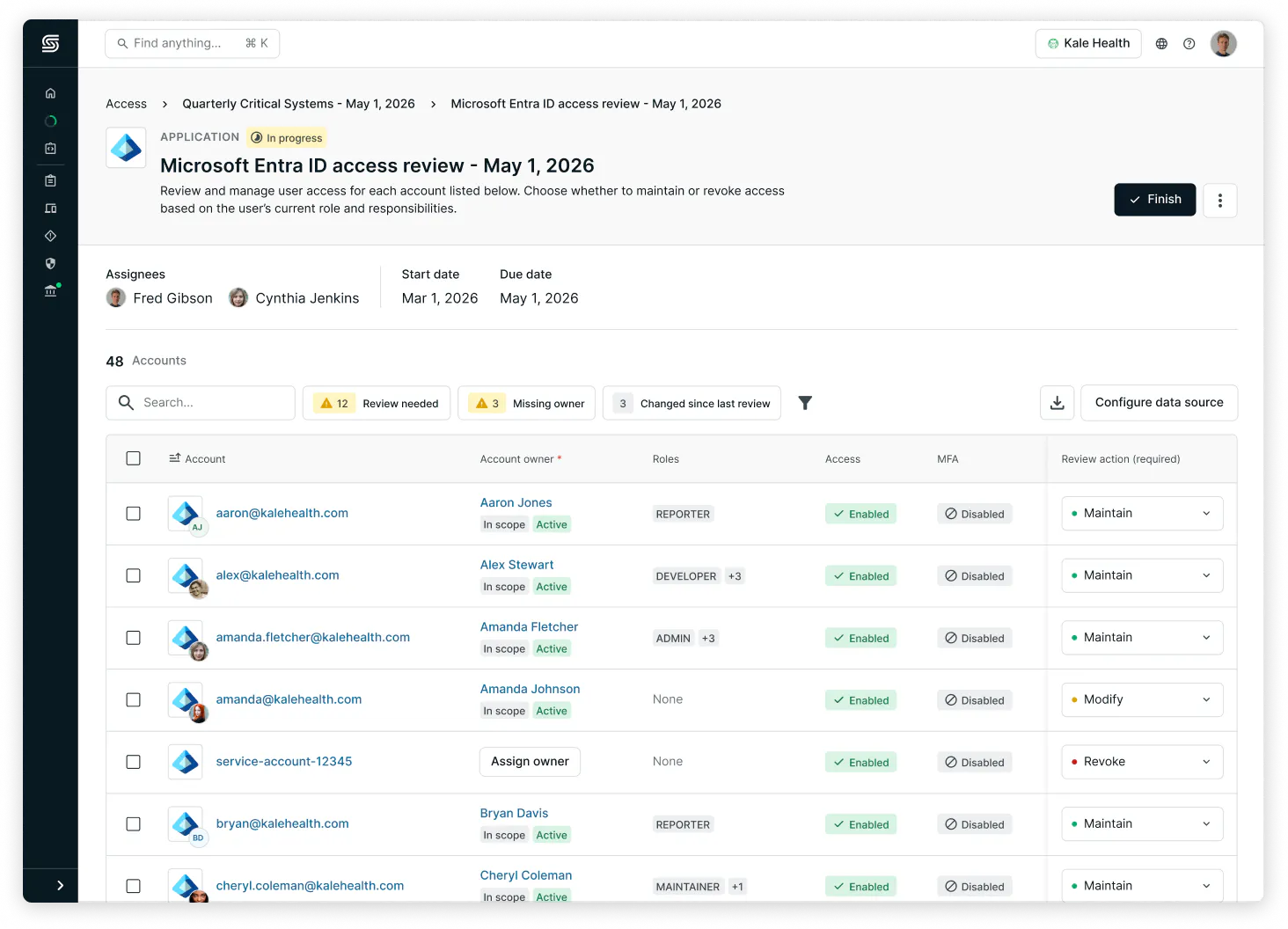
Task: Check the aaron@kalehealth.com row checkbox
Action: [x=134, y=514]
